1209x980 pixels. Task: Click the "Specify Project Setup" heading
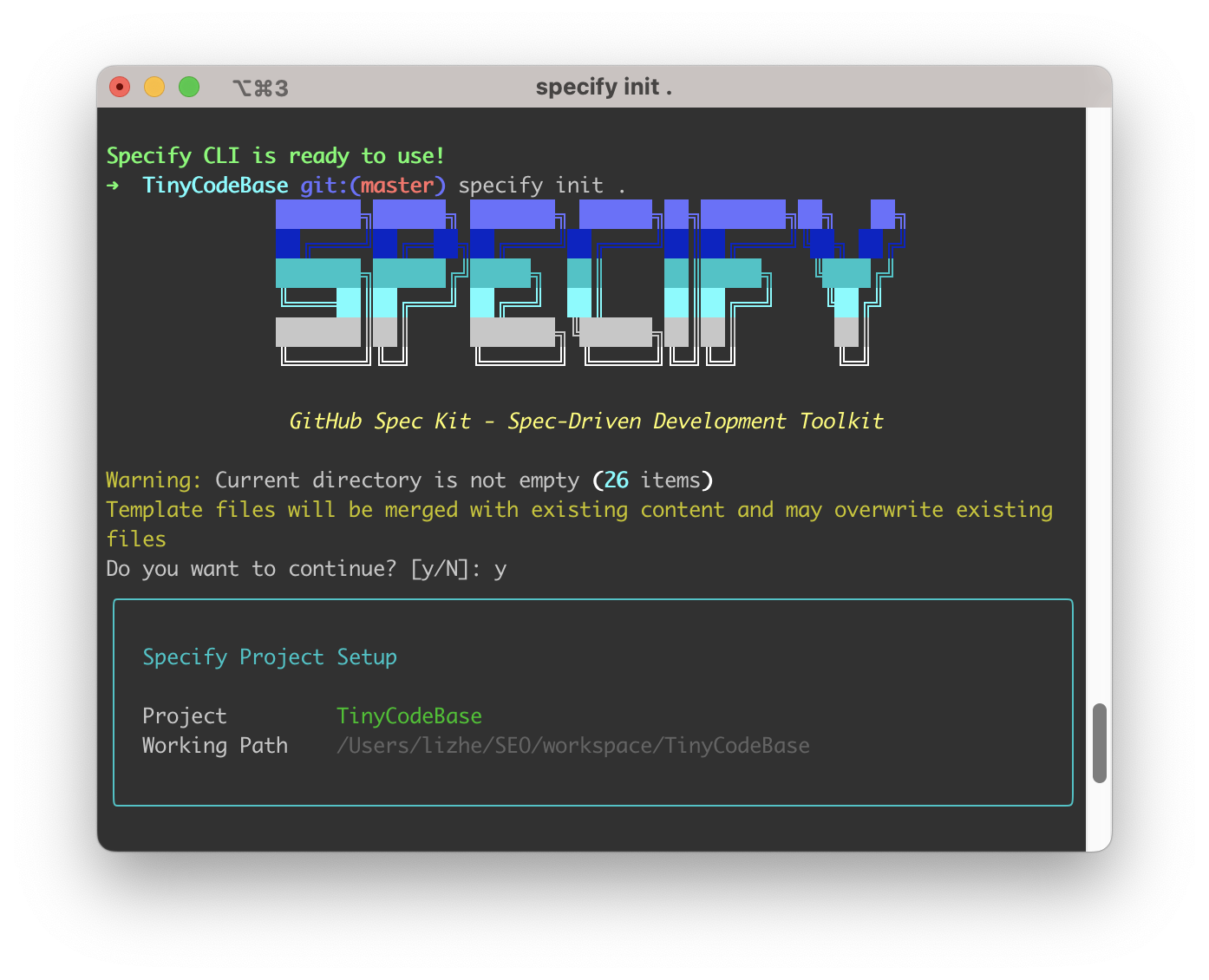tap(270, 657)
